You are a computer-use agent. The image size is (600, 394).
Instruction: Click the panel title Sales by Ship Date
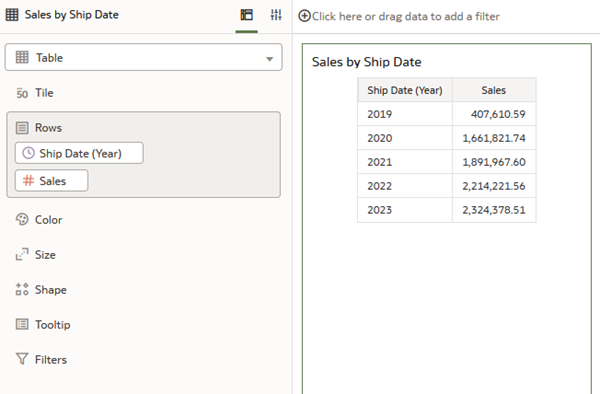[x=72, y=15]
